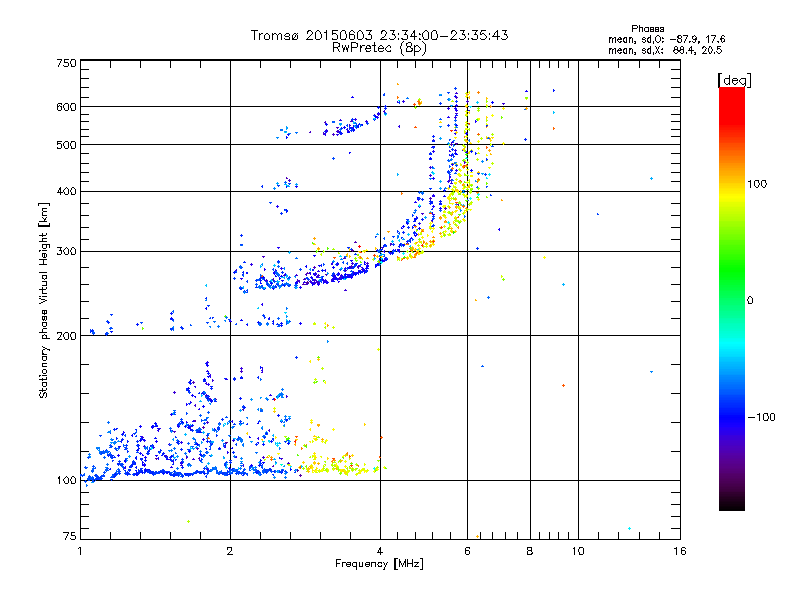Click the colorbar tick label '-100'
The width and height of the screenshot is (800, 600).
tap(761, 417)
